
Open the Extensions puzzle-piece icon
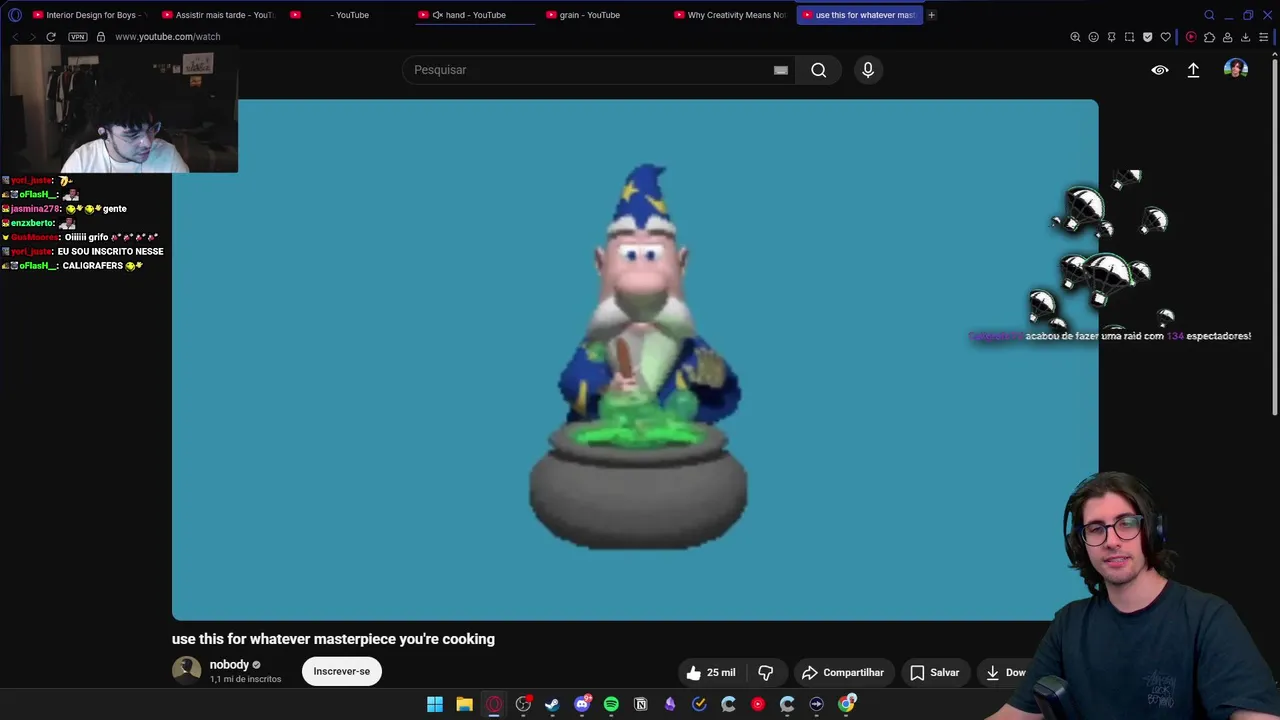(1209, 37)
